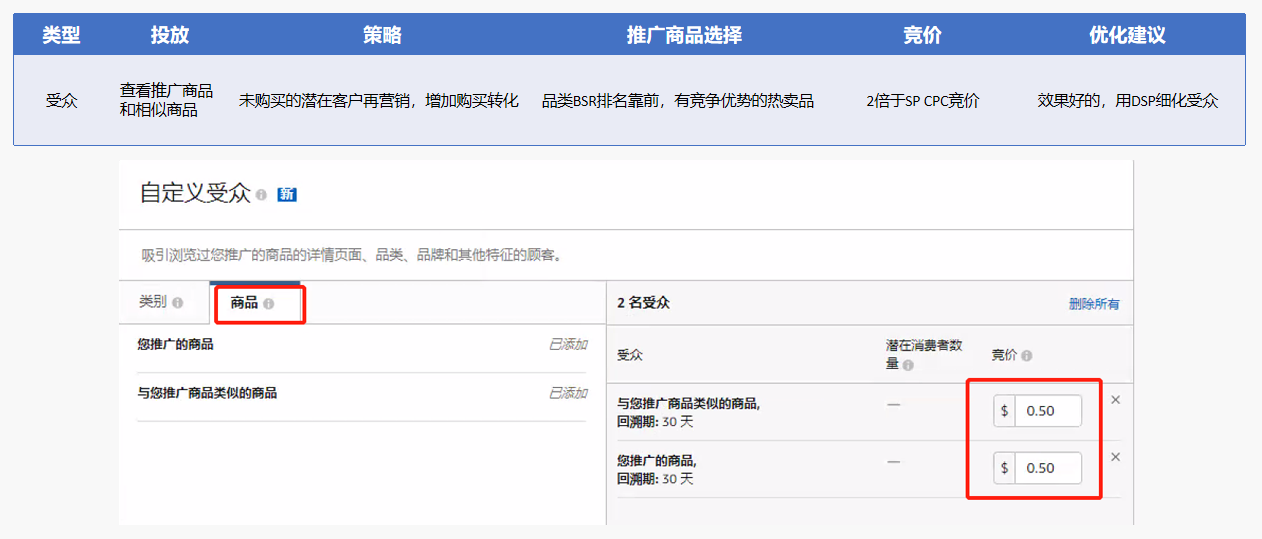1262x539 pixels.
Task: Click the 自定义受众 heading
Action: [x=195, y=193]
